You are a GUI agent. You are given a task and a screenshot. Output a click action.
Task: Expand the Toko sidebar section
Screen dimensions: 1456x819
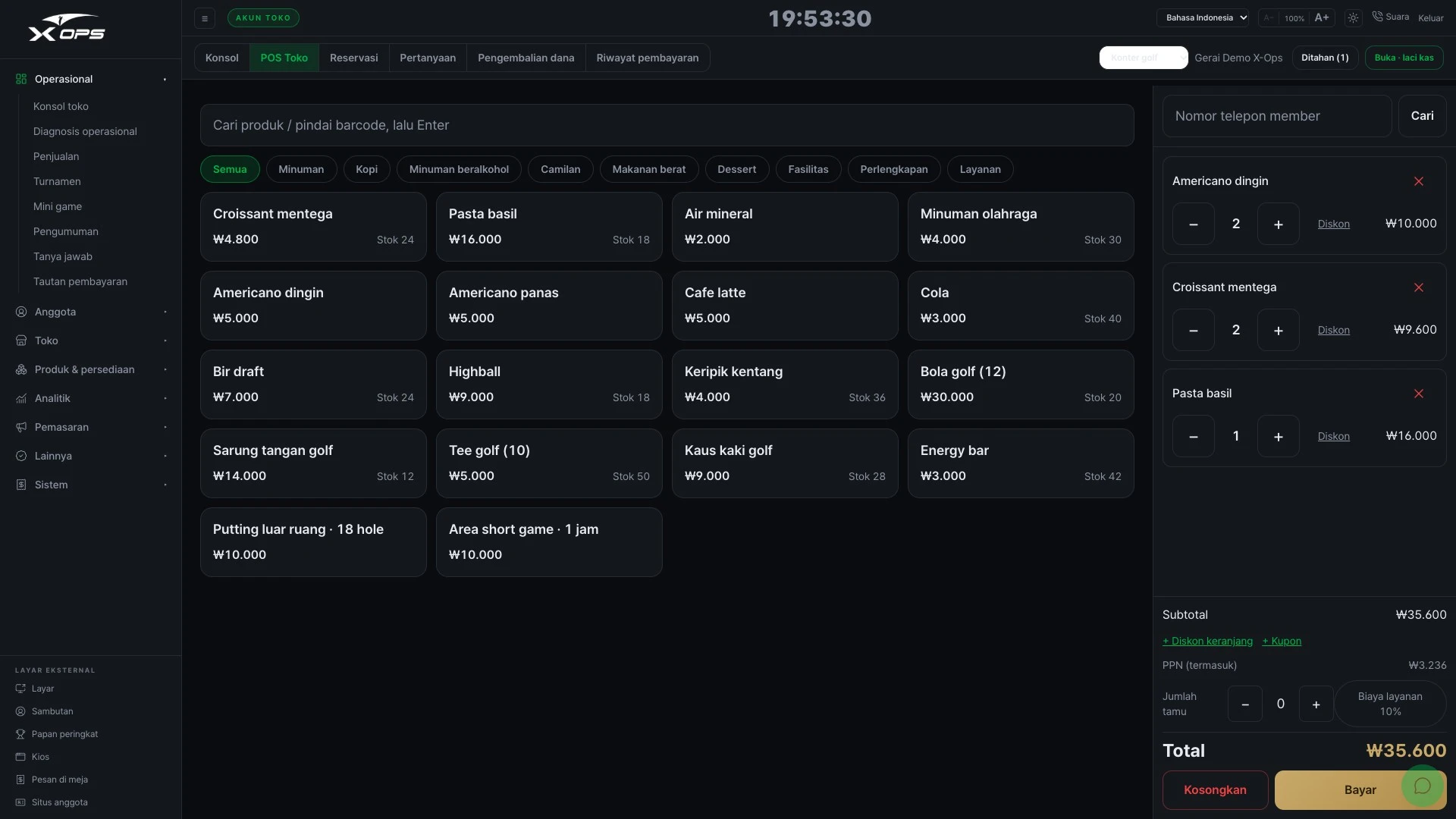click(x=91, y=340)
